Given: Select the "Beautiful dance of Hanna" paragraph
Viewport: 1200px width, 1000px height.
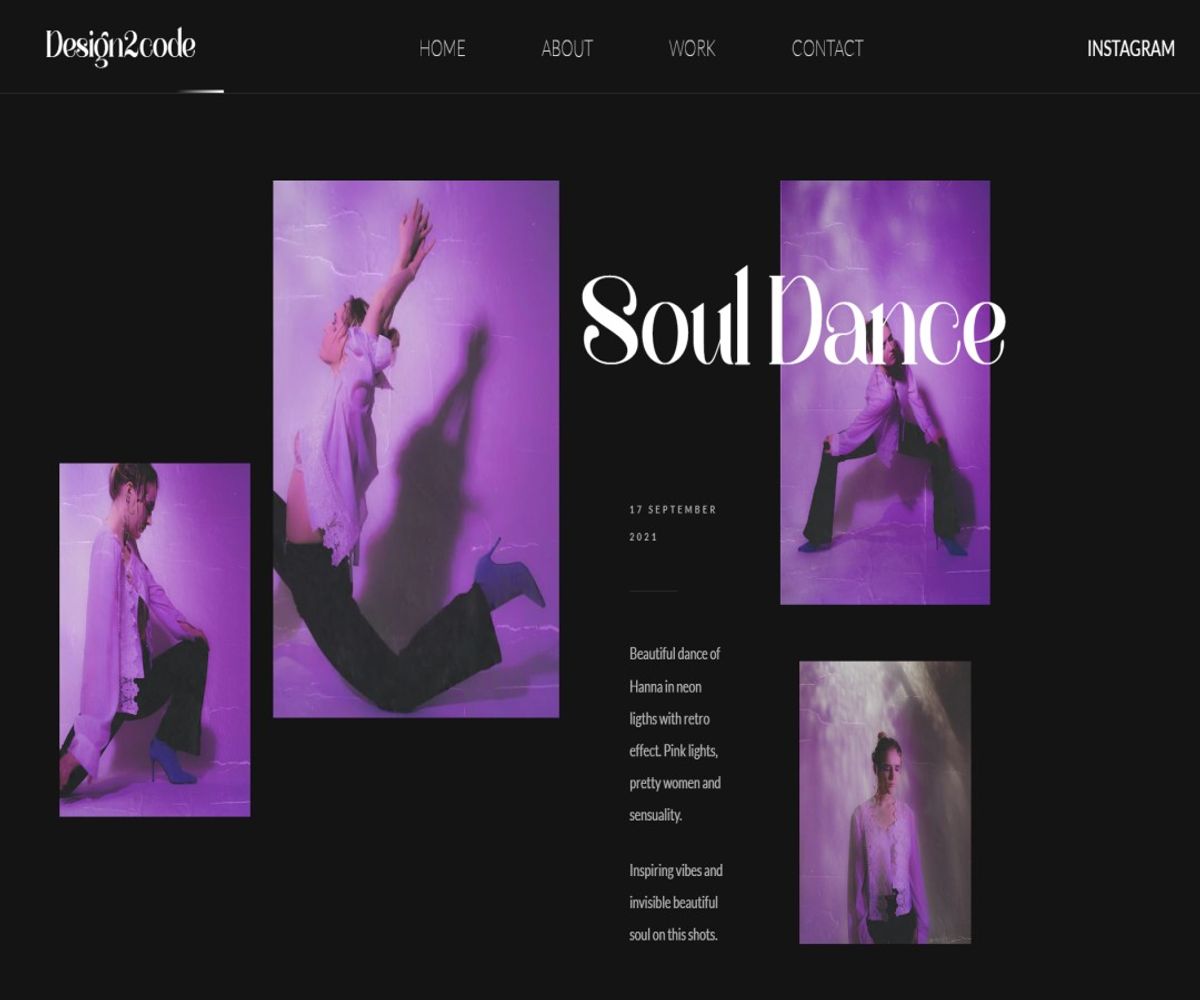Looking at the screenshot, I should 675,734.
